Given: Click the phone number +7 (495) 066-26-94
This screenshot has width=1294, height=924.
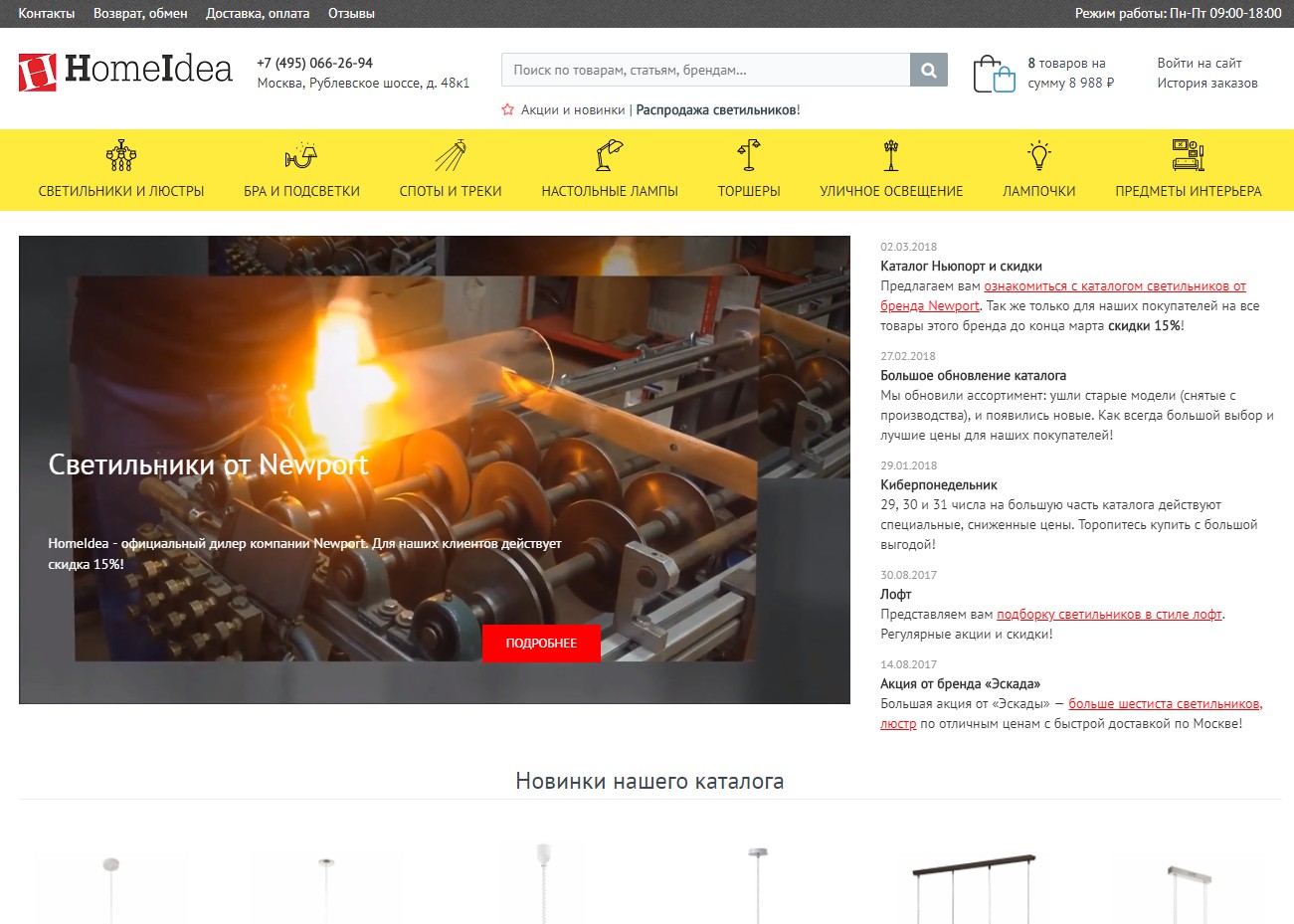Looking at the screenshot, I should [315, 63].
